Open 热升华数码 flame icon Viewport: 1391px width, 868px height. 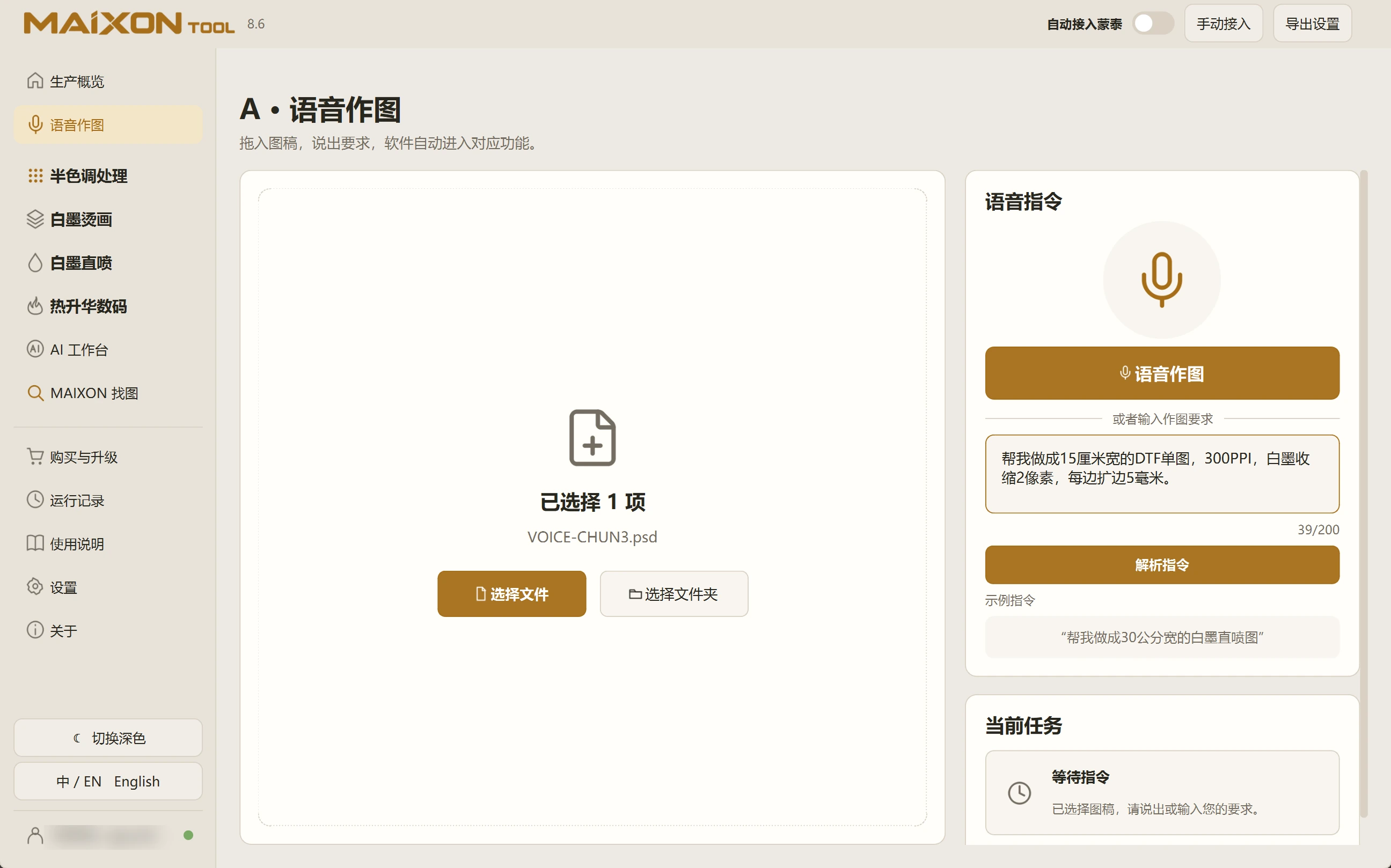click(x=35, y=306)
